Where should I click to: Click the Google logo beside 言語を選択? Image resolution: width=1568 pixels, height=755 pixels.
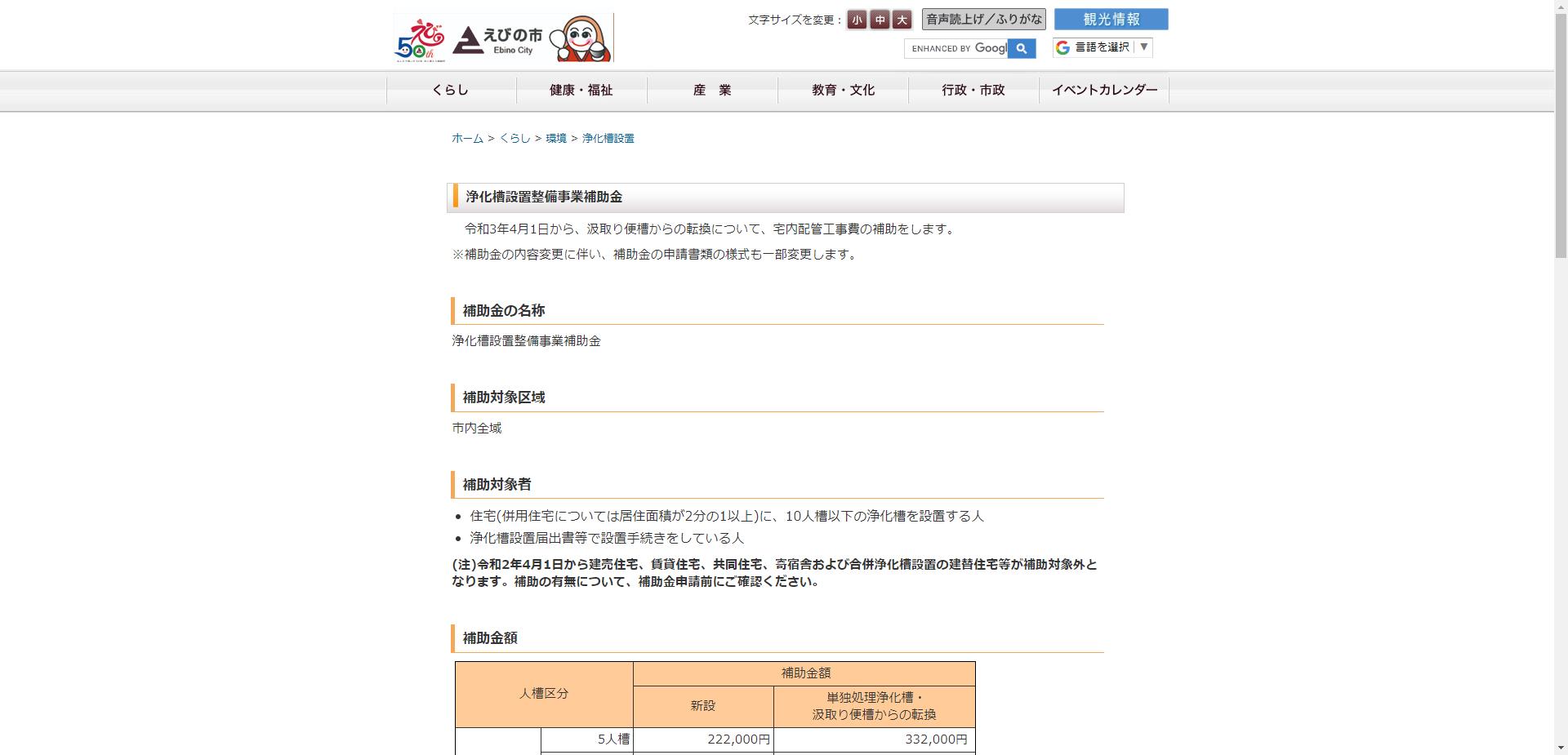[x=1062, y=47]
